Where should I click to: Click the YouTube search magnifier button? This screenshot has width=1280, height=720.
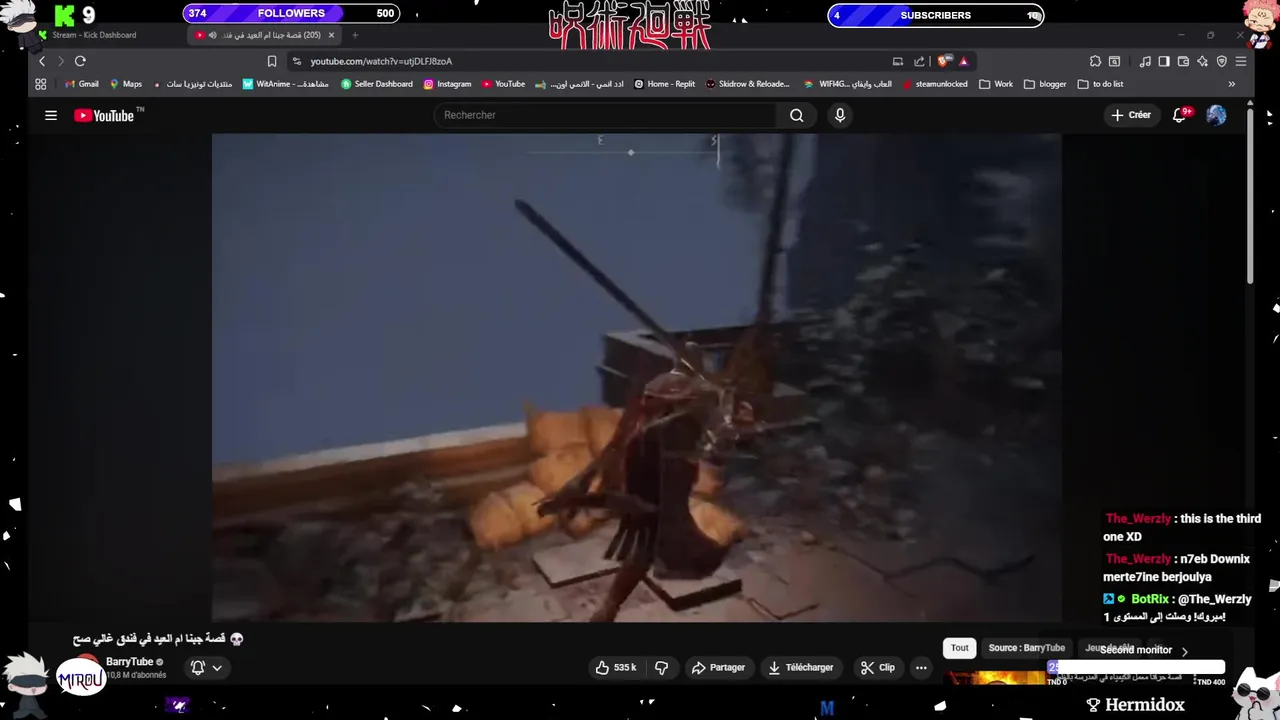pos(796,115)
